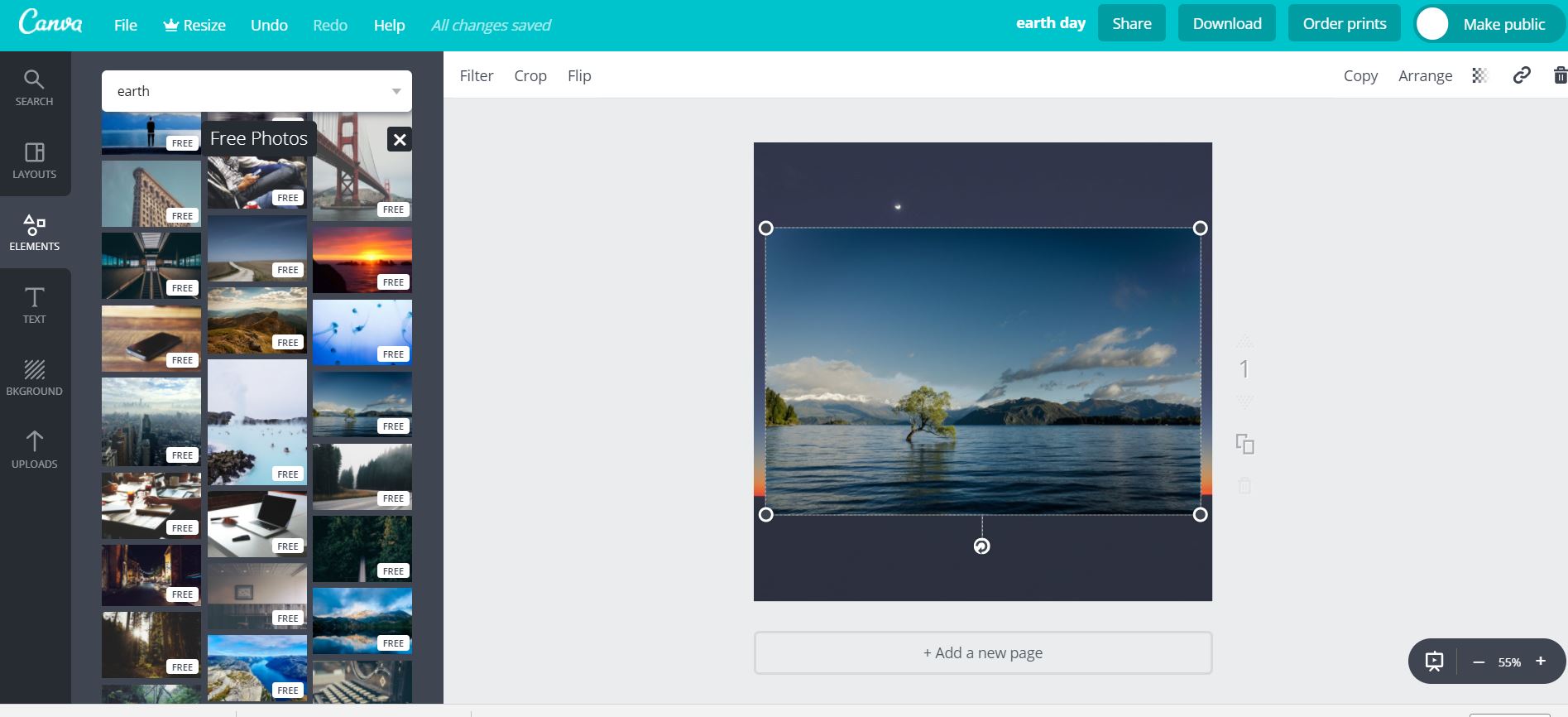Screen dimensions: 1568x717
Task: Select the winding road under sky photo
Action: click(x=257, y=248)
